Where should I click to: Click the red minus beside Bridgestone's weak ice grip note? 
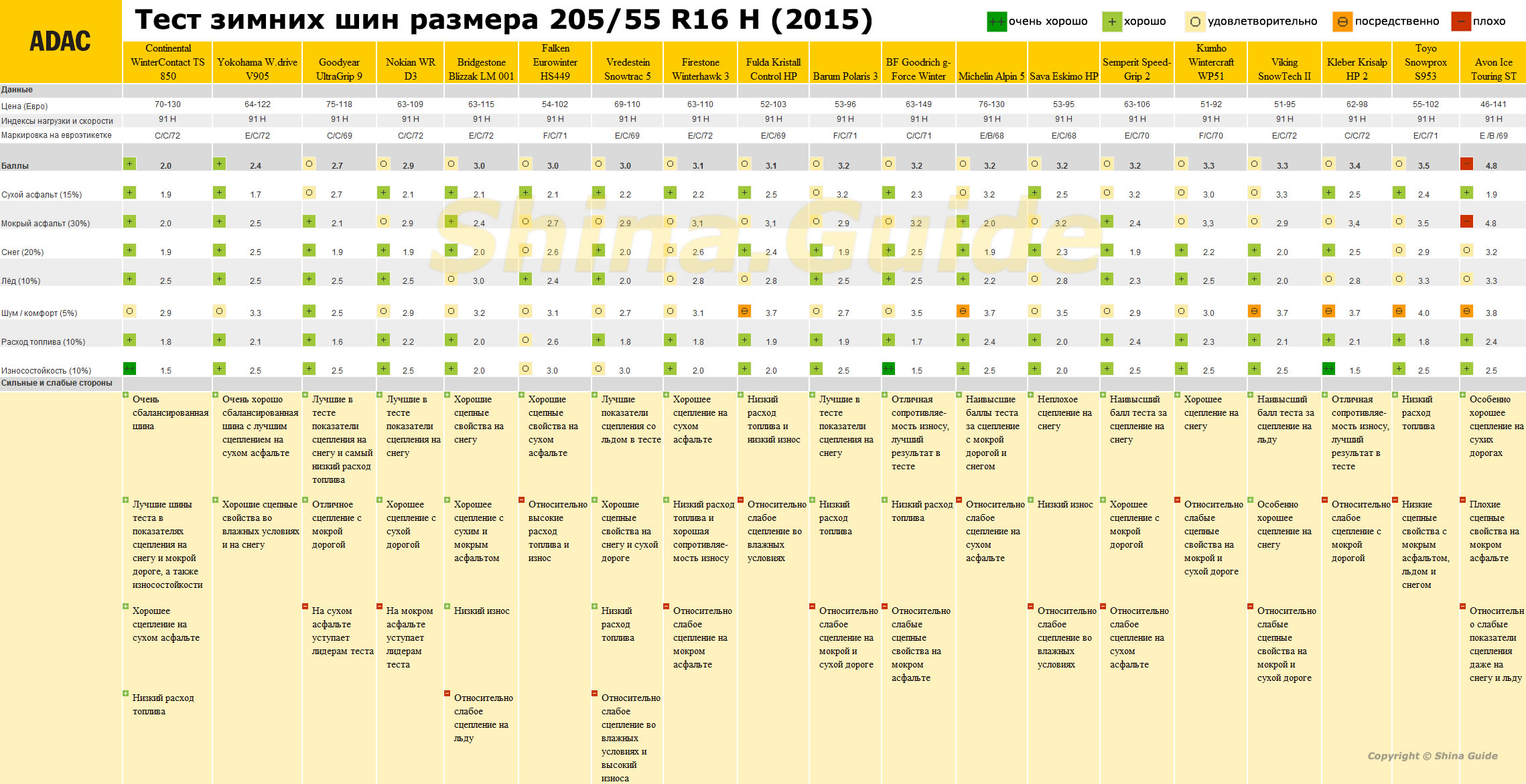click(x=447, y=694)
